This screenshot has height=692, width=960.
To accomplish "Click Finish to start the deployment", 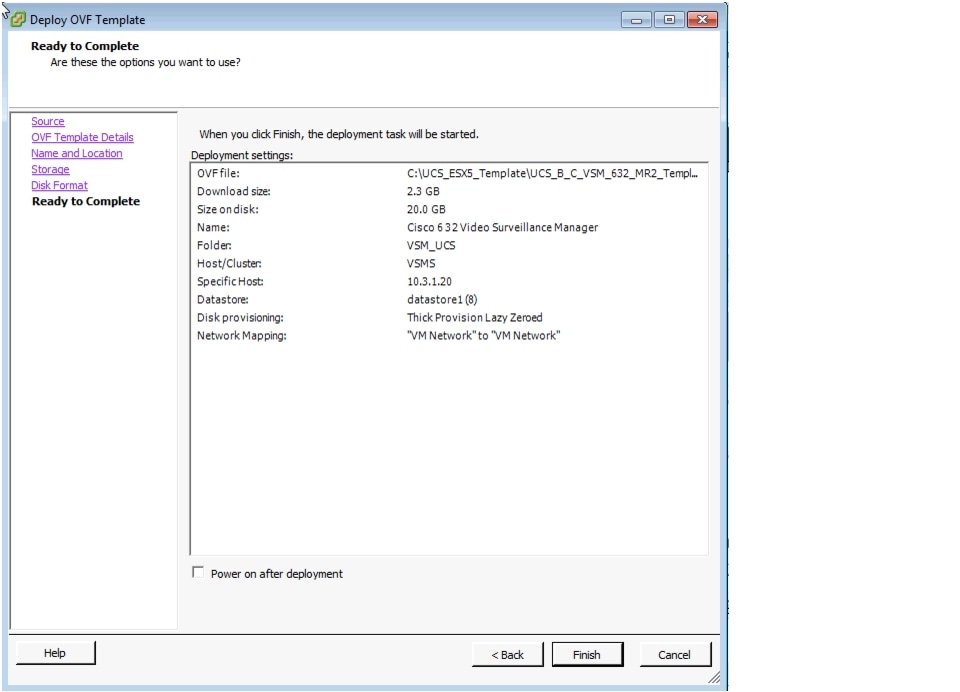I will tap(587, 654).
